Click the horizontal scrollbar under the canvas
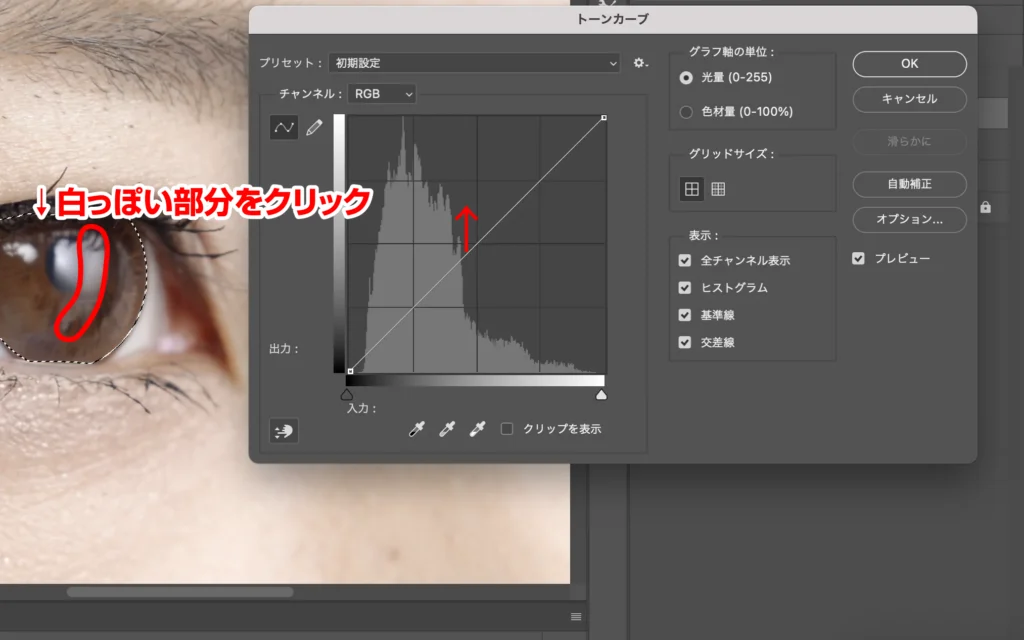This screenshot has height=640, width=1024. coord(180,592)
